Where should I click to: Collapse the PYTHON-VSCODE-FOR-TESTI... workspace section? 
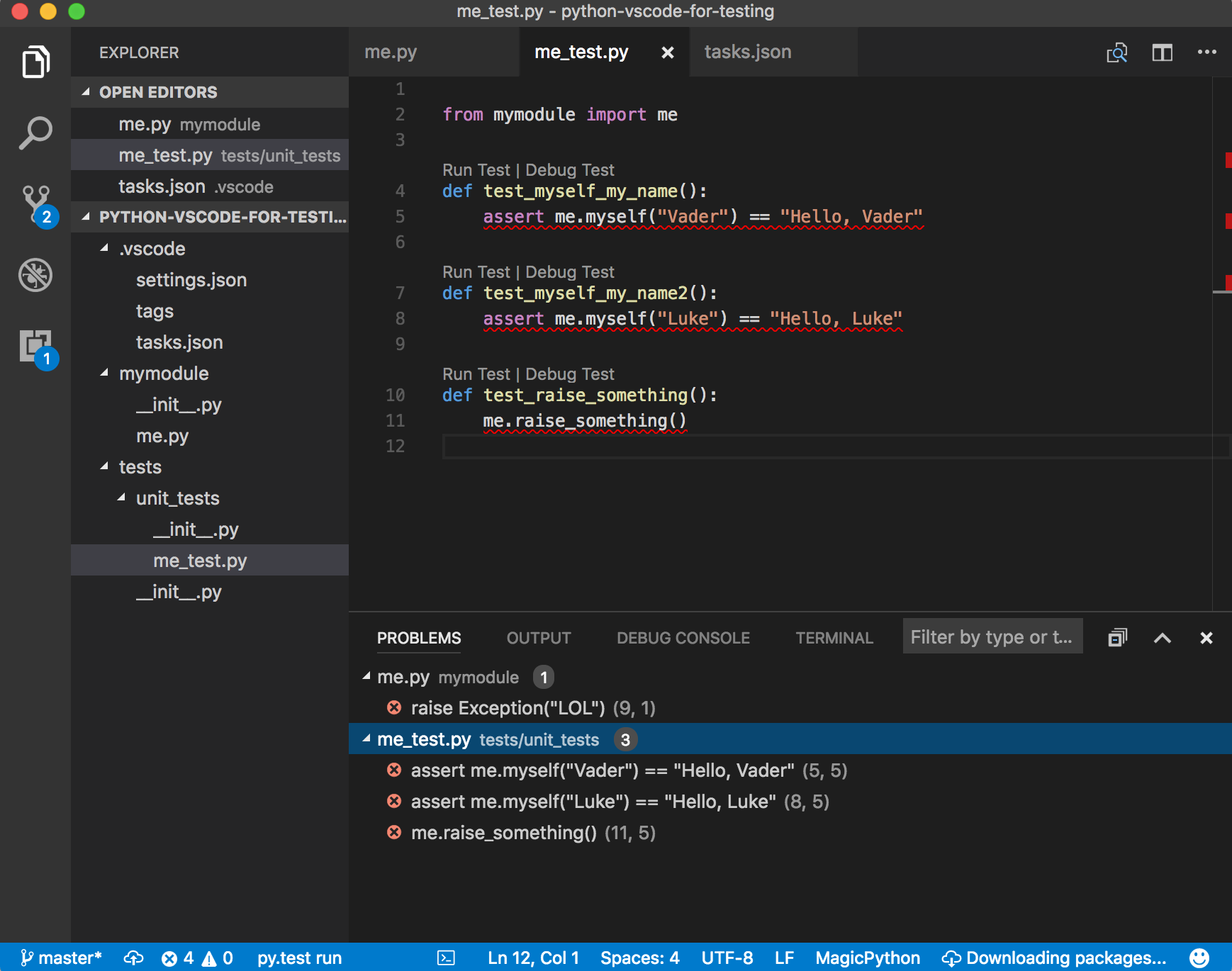point(86,216)
